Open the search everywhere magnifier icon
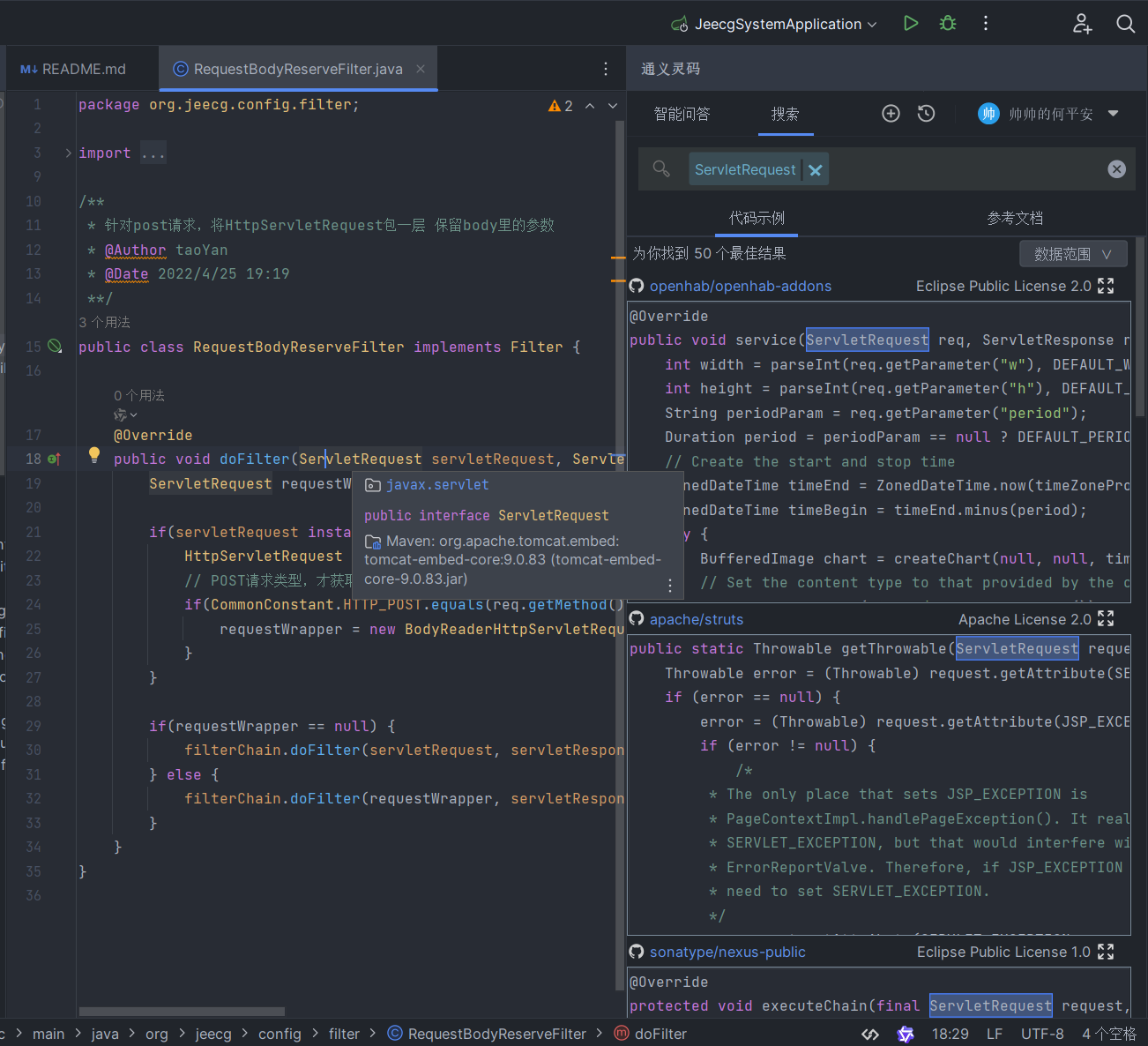The image size is (1148, 1046). pos(1125,24)
